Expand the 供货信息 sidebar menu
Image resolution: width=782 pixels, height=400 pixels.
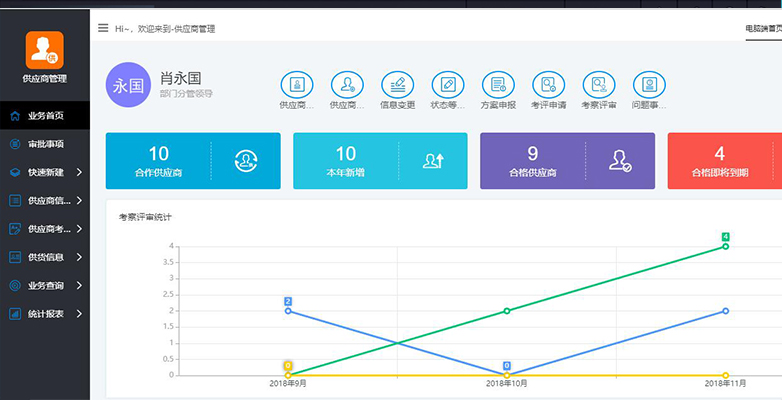pos(45,257)
